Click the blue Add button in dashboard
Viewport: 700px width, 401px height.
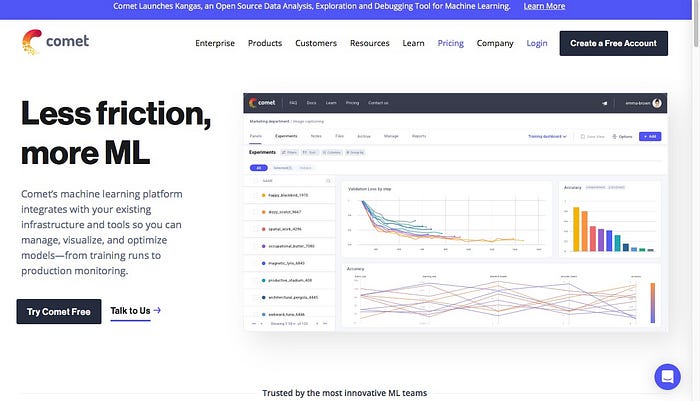[x=650, y=136]
